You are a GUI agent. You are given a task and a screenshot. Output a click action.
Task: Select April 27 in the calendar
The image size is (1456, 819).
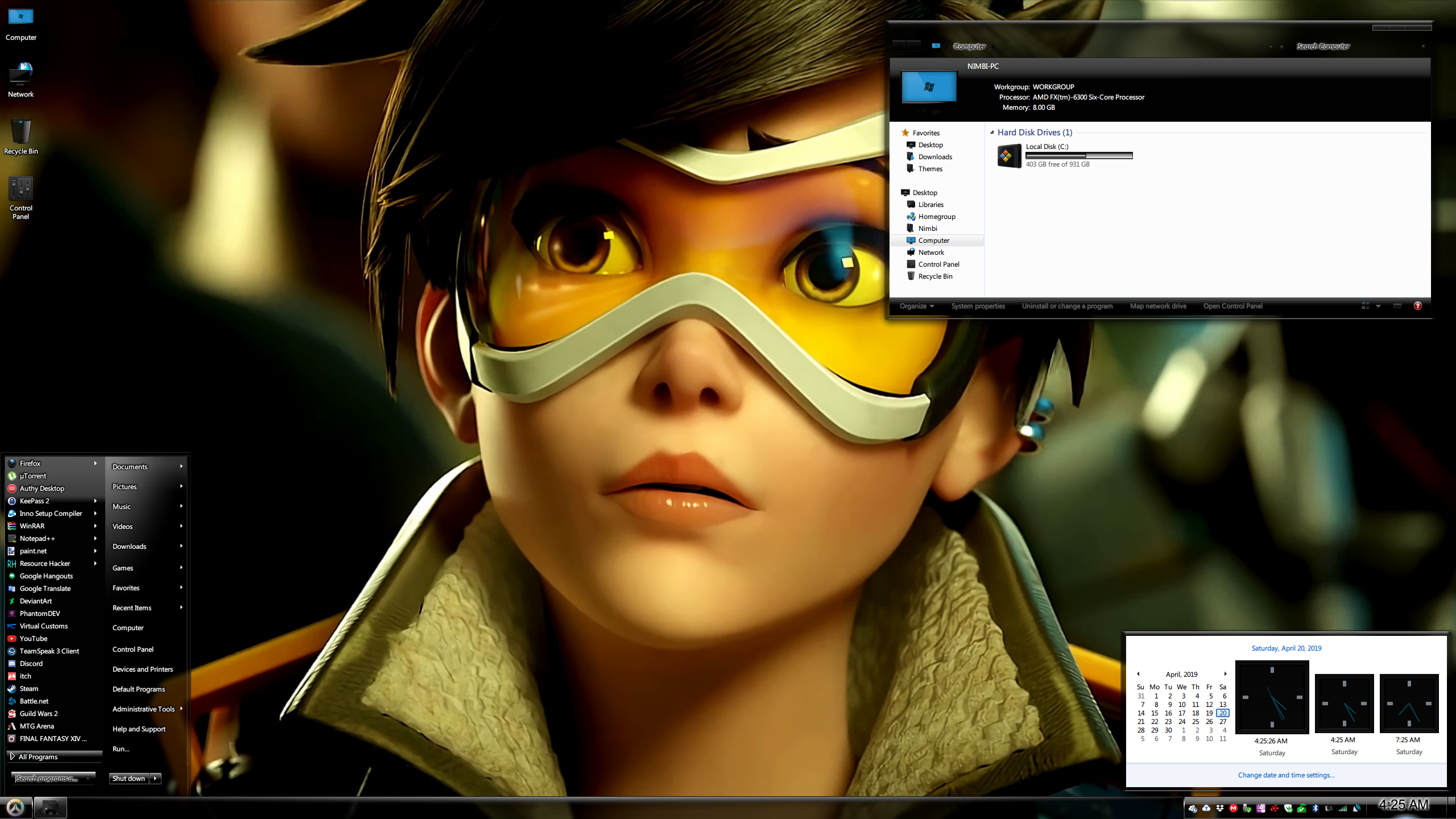1223,722
